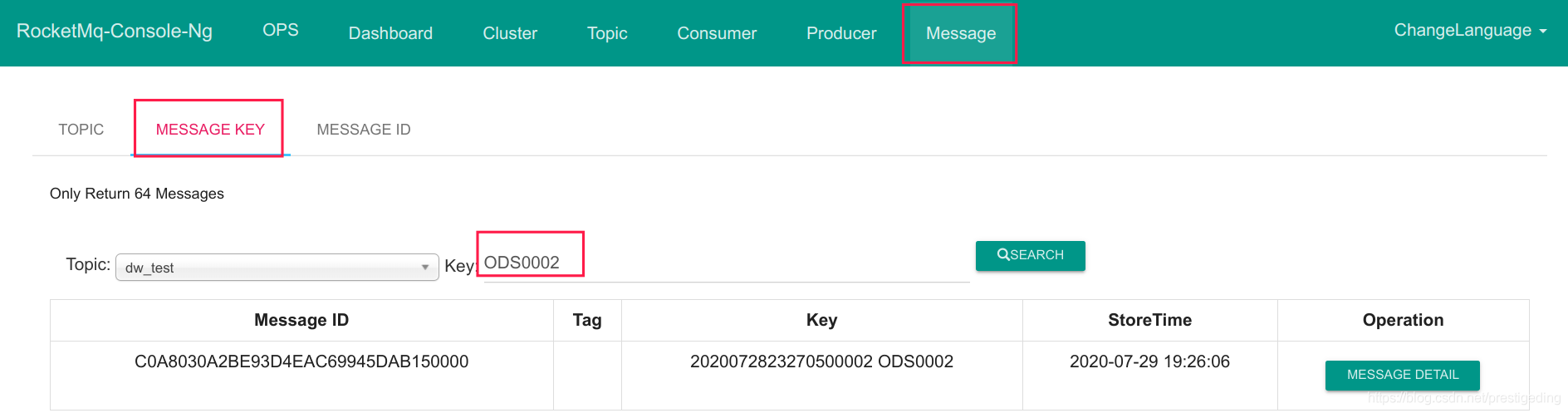Image resolution: width=1568 pixels, height=413 pixels.
Task: Click the Message ID column header
Action: tap(301, 320)
